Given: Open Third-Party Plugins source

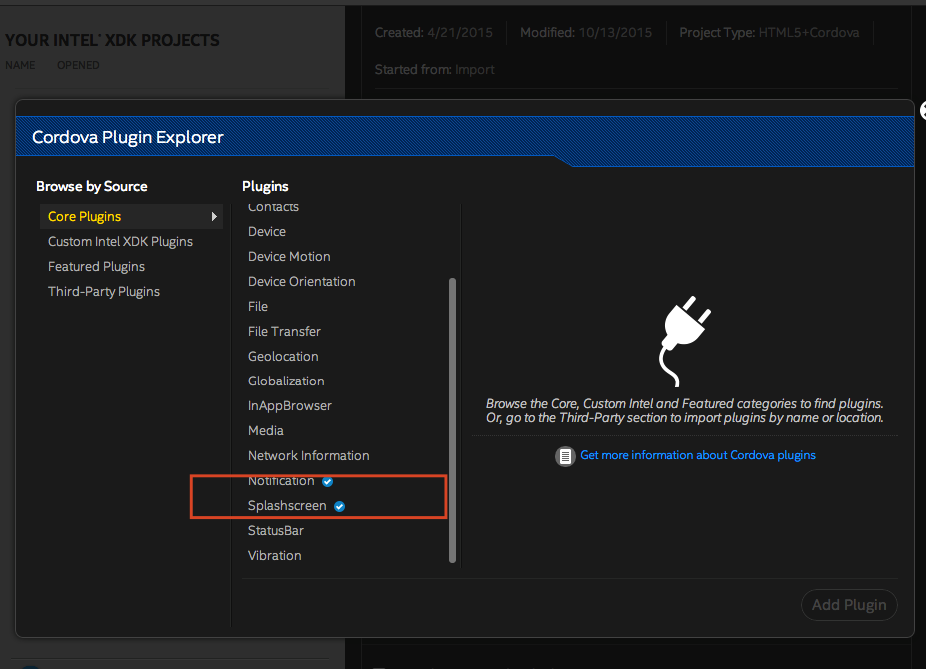Looking at the screenshot, I should (x=104, y=292).
